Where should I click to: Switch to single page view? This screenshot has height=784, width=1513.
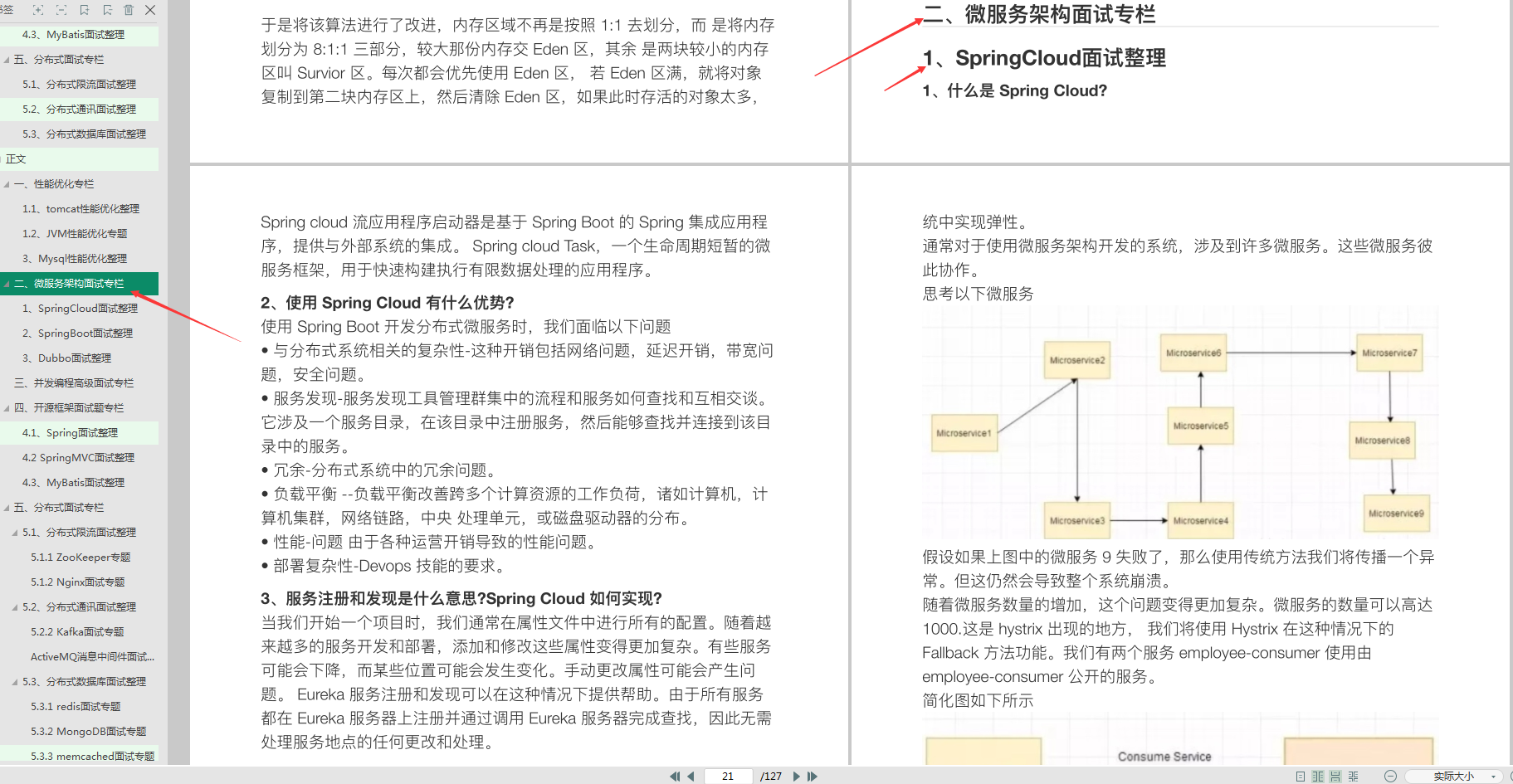pyautogui.click(x=1301, y=777)
